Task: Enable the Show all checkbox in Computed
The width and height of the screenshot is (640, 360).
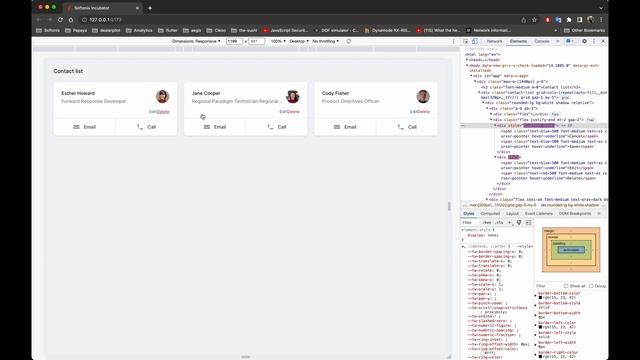Action: [566, 286]
